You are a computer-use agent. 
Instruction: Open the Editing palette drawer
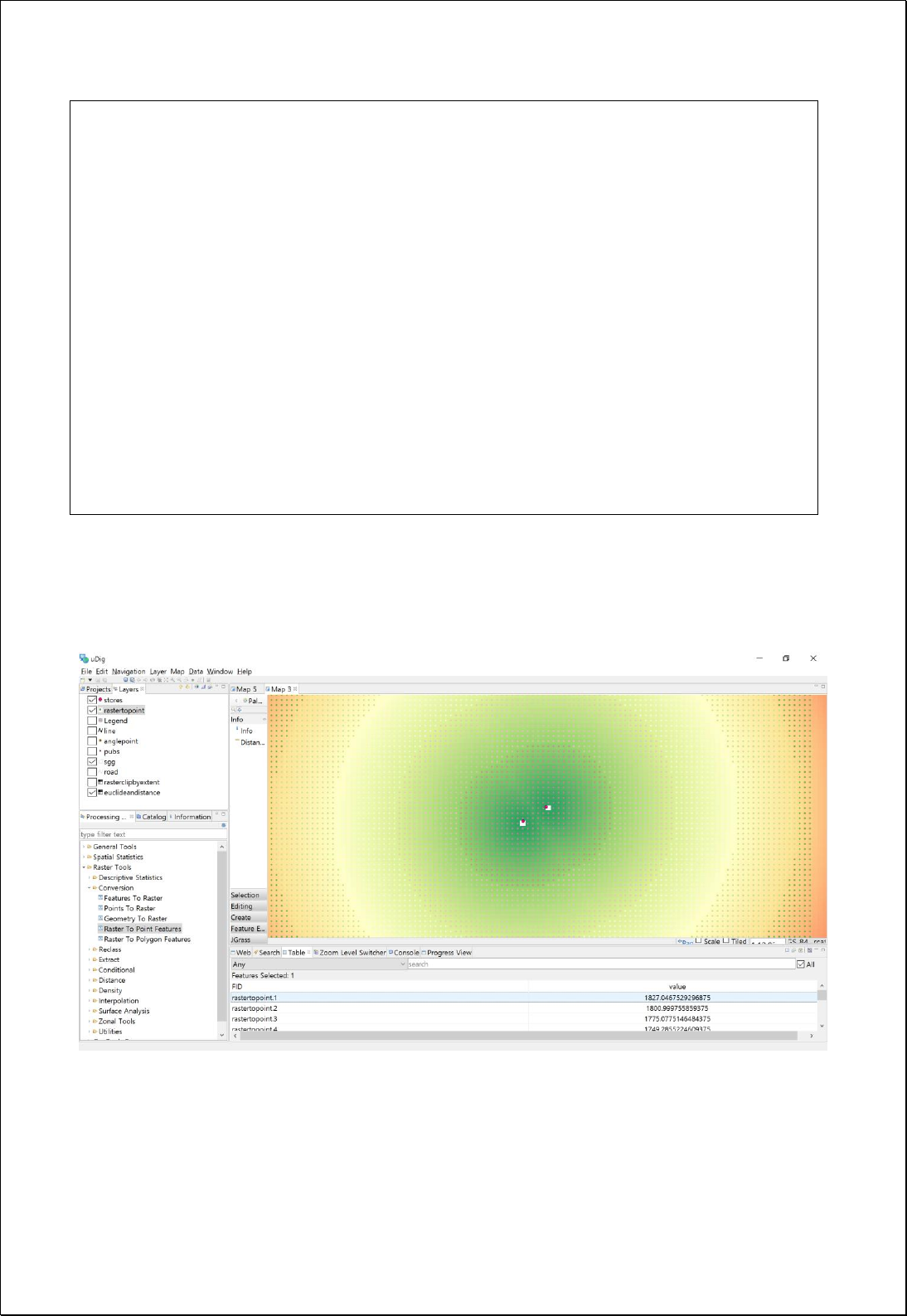tap(248, 906)
